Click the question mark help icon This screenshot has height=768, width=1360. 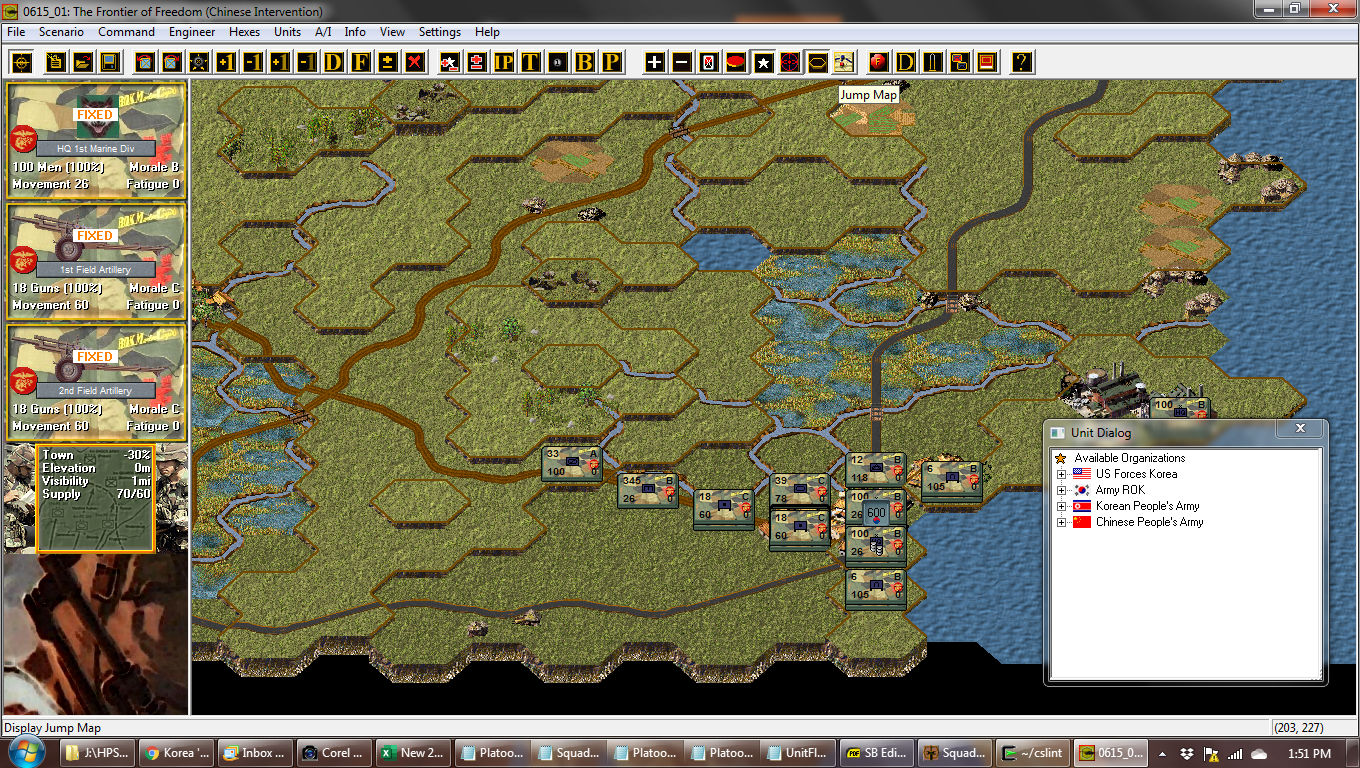(x=1021, y=62)
